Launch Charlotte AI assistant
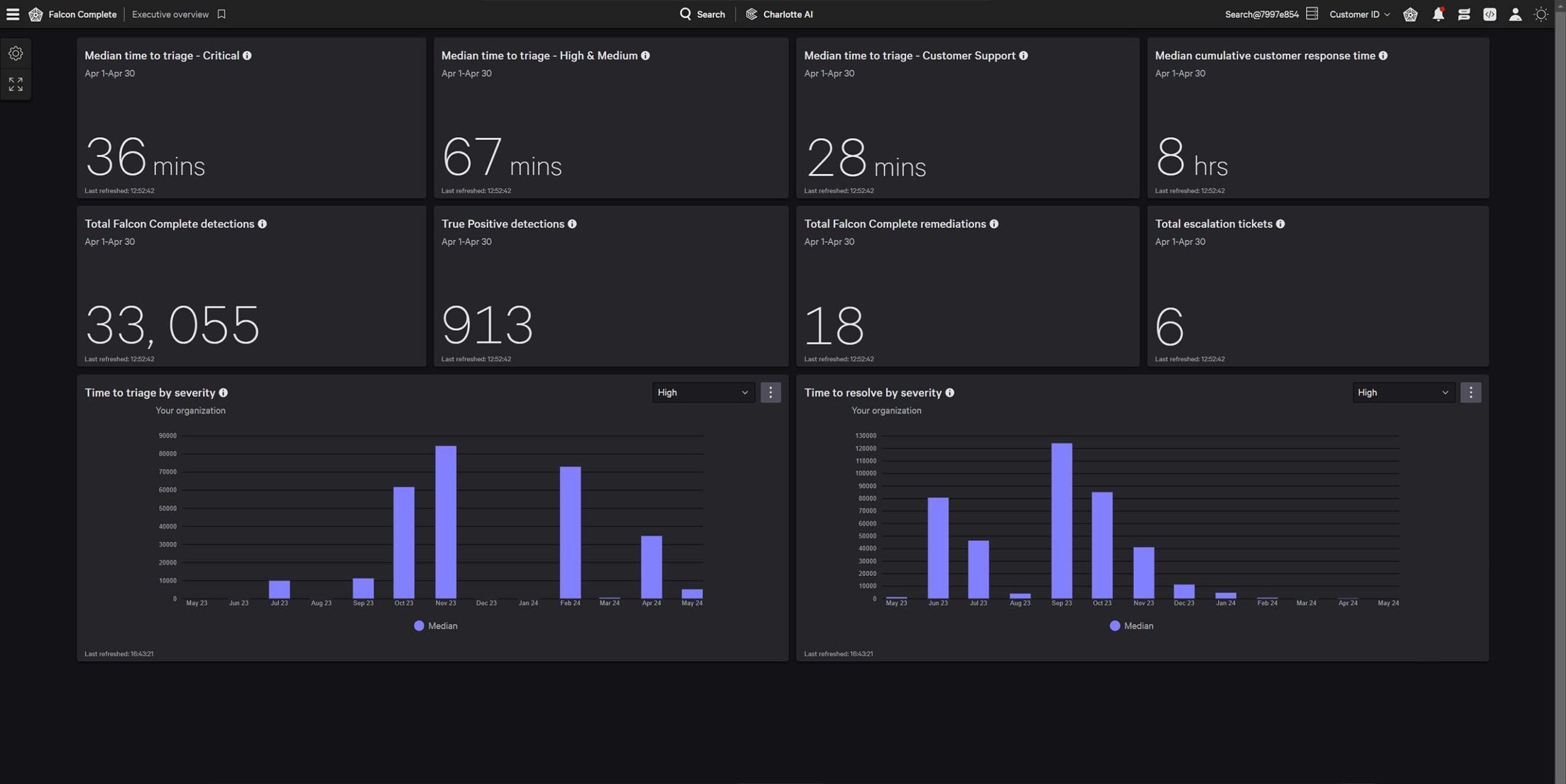1566x784 pixels. click(779, 14)
